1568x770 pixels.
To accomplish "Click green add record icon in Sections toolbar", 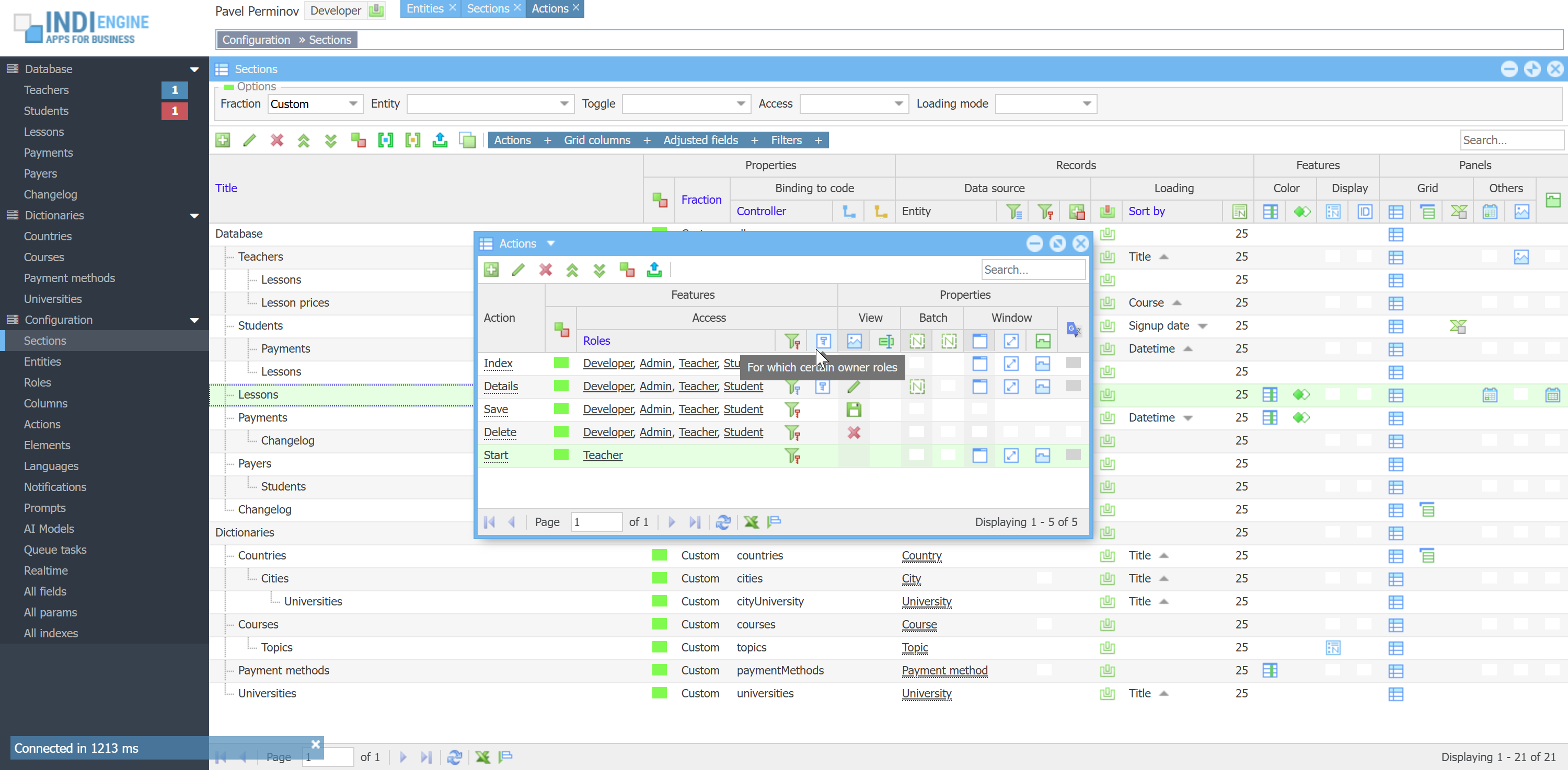I will (x=223, y=140).
